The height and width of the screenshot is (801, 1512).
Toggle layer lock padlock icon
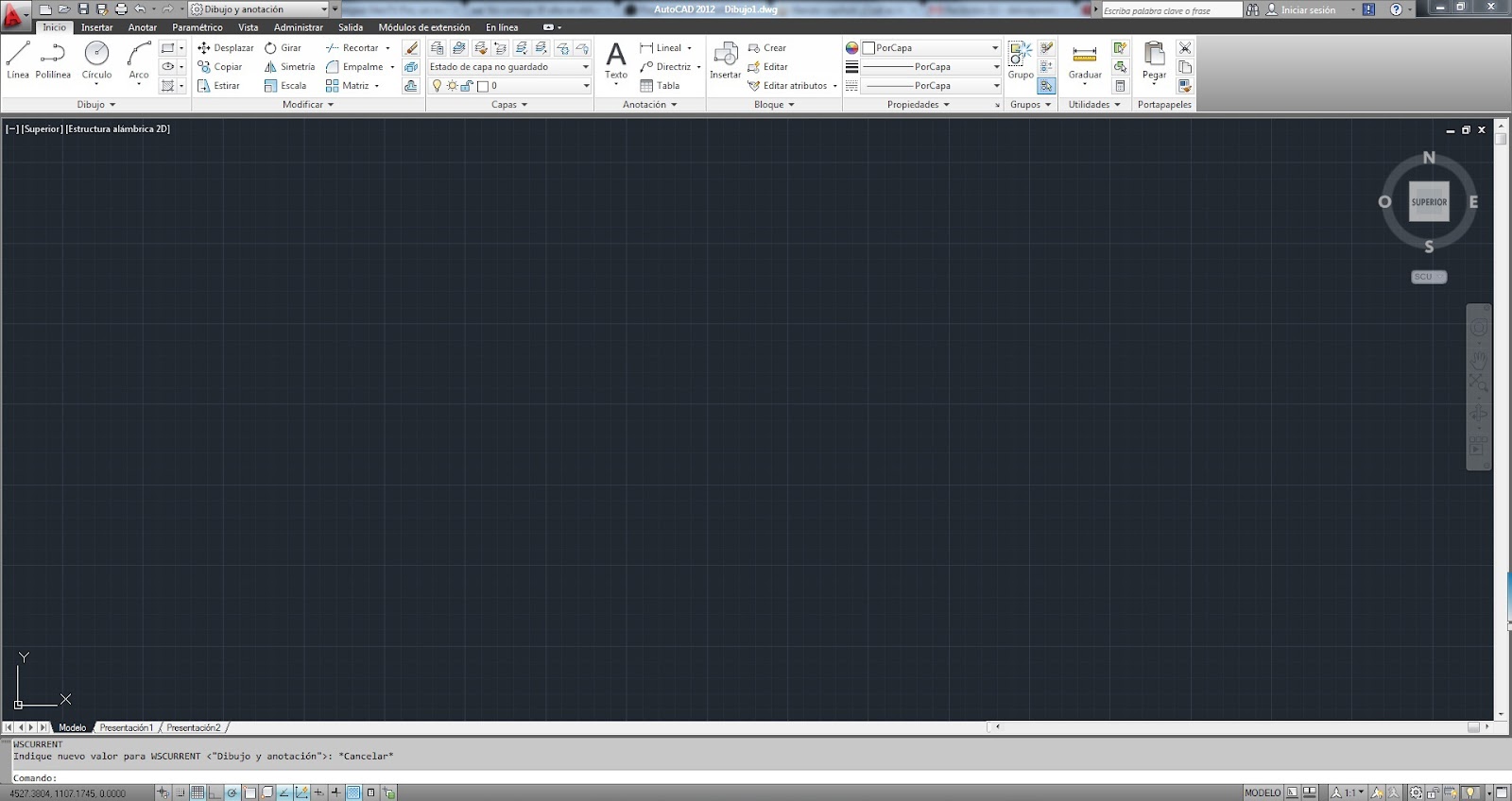coord(466,85)
